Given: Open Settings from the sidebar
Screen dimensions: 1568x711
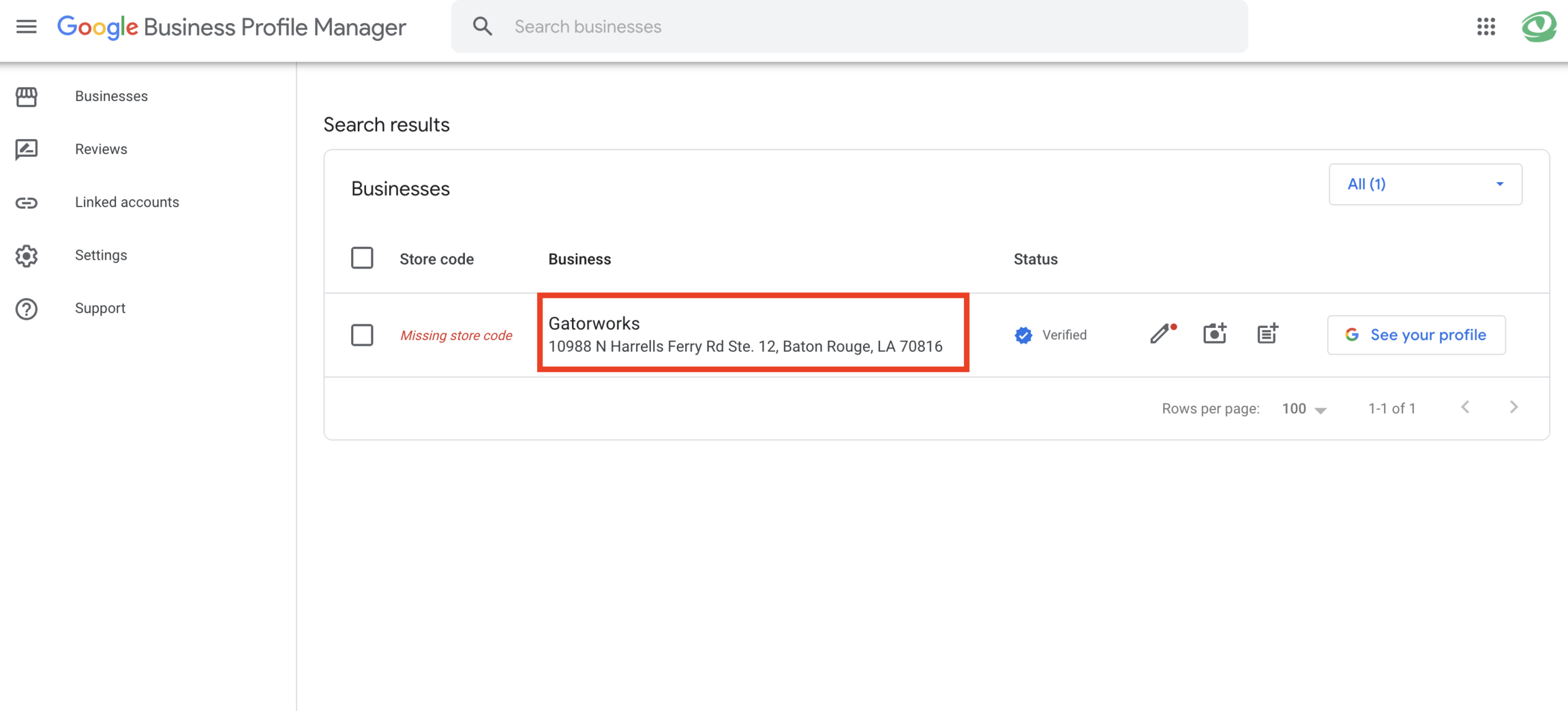Looking at the screenshot, I should (101, 255).
